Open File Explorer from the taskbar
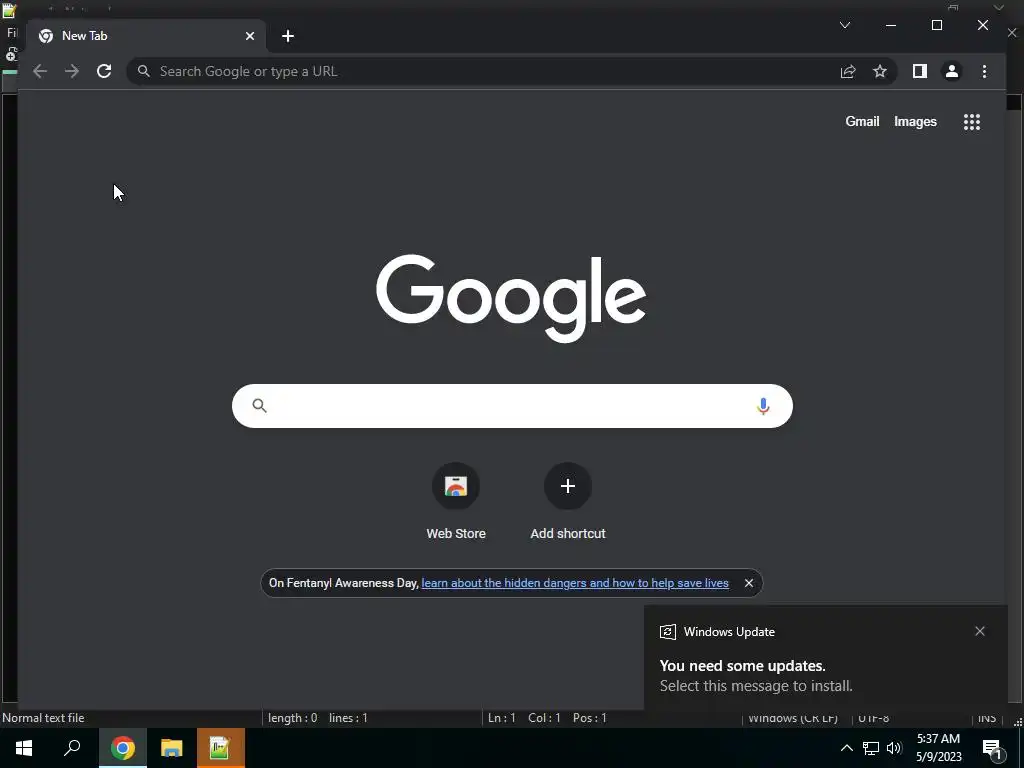Screen dimensions: 1024x768 click(171, 748)
